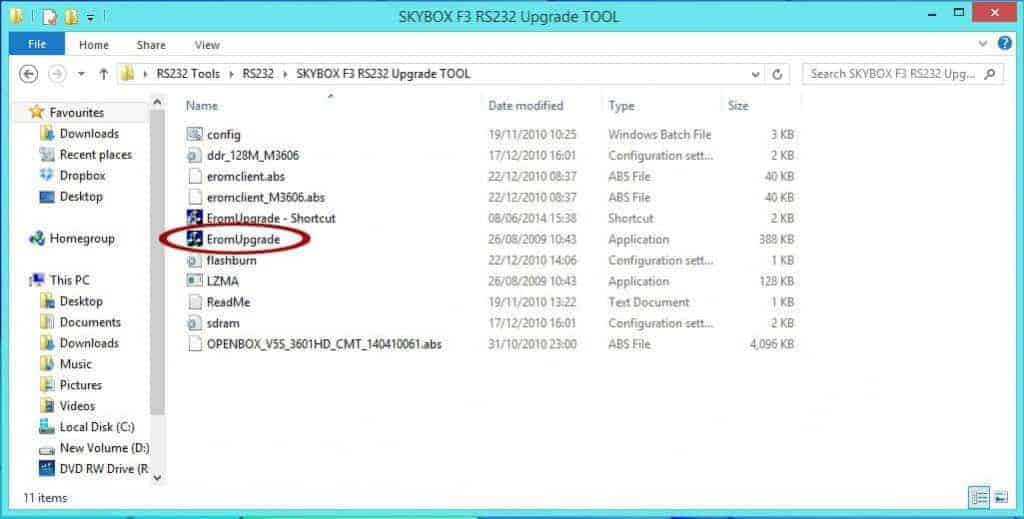Click the sdram configuration file icon
The image size is (1024, 519).
point(195,323)
